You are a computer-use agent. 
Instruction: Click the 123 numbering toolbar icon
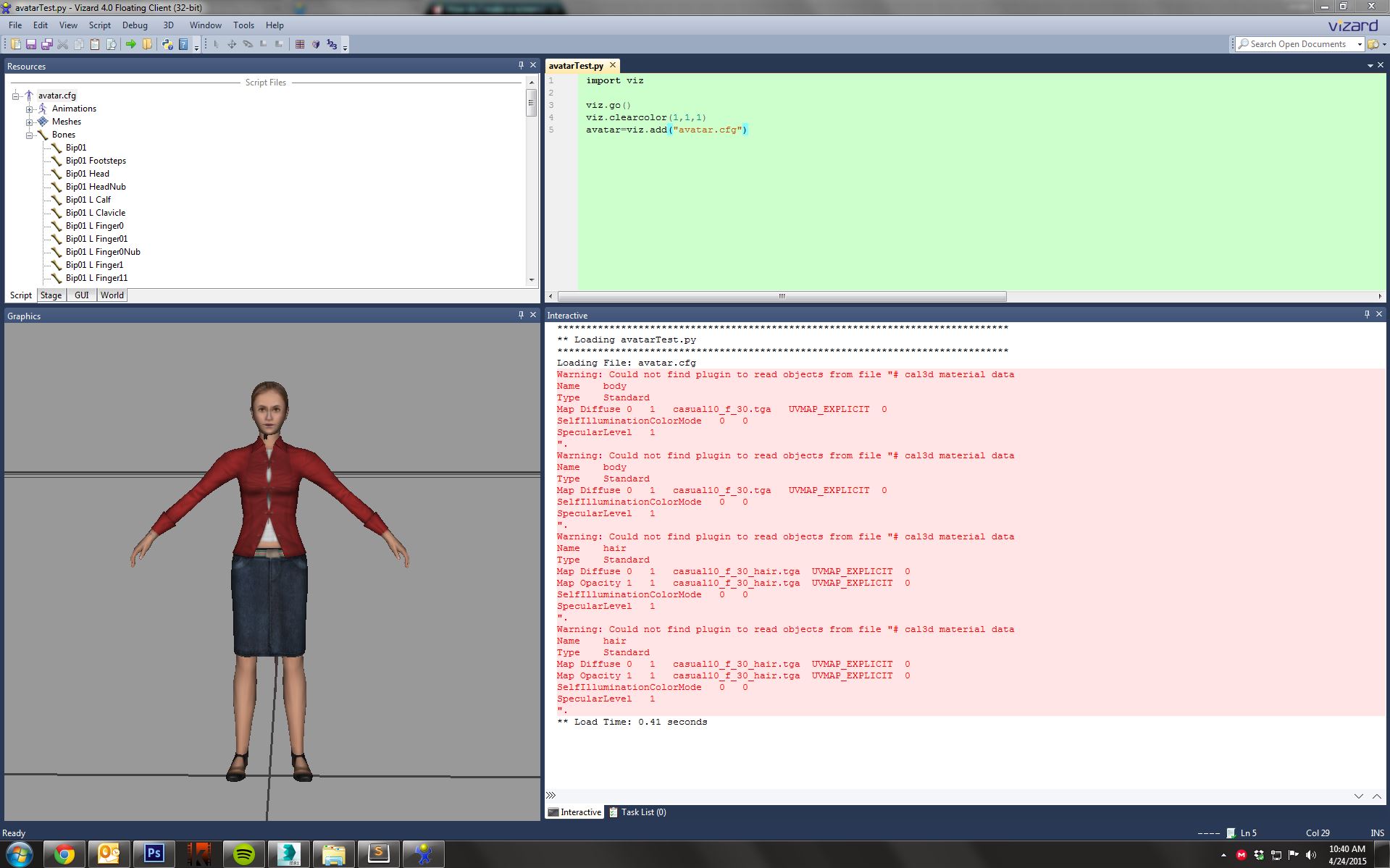pos(332,44)
